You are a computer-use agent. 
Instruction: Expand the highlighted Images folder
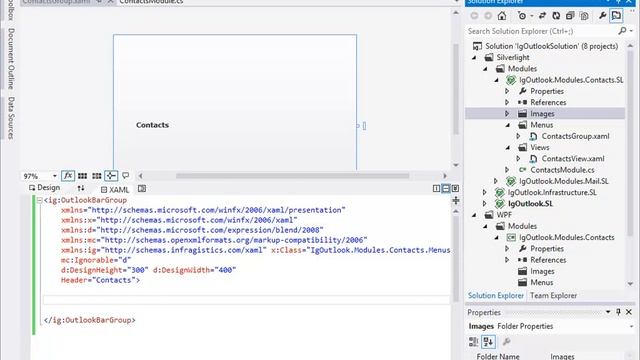(507, 113)
